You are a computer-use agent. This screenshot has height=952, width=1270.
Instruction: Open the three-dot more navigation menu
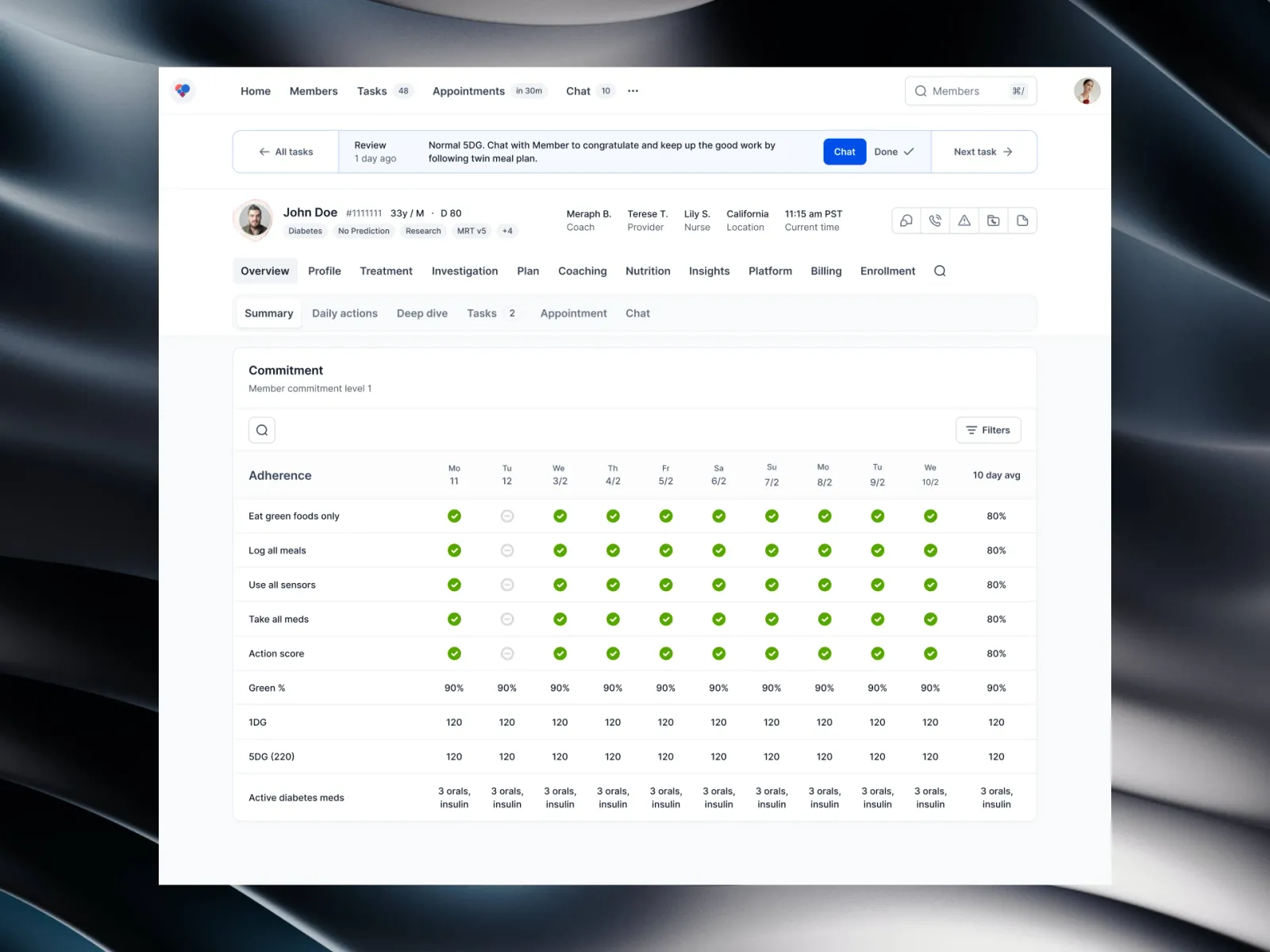633,91
